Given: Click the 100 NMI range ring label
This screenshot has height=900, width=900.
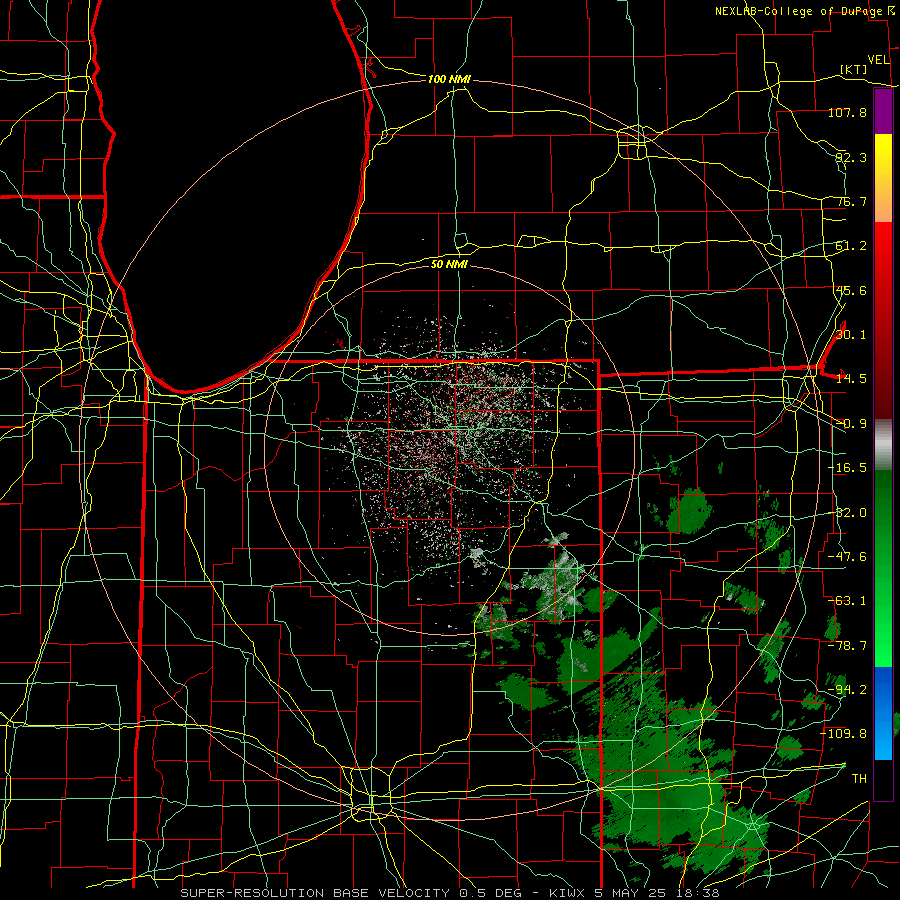Looking at the screenshot, I should coord(449,79).
